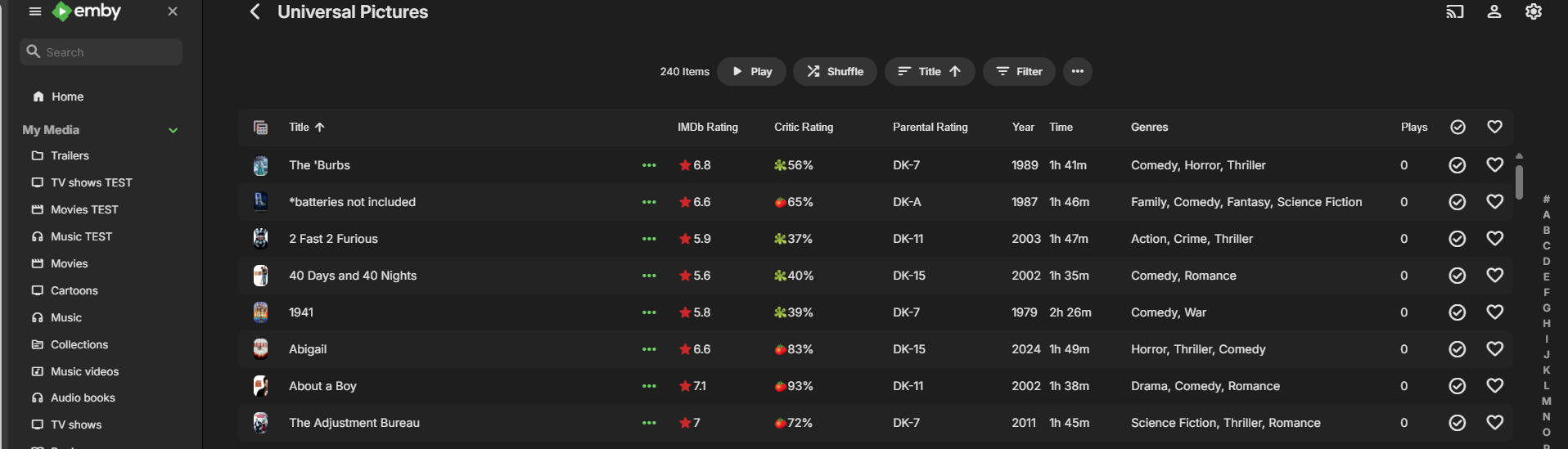Open the settings gear icon

pyautogui.click(x=1534, y=11)
